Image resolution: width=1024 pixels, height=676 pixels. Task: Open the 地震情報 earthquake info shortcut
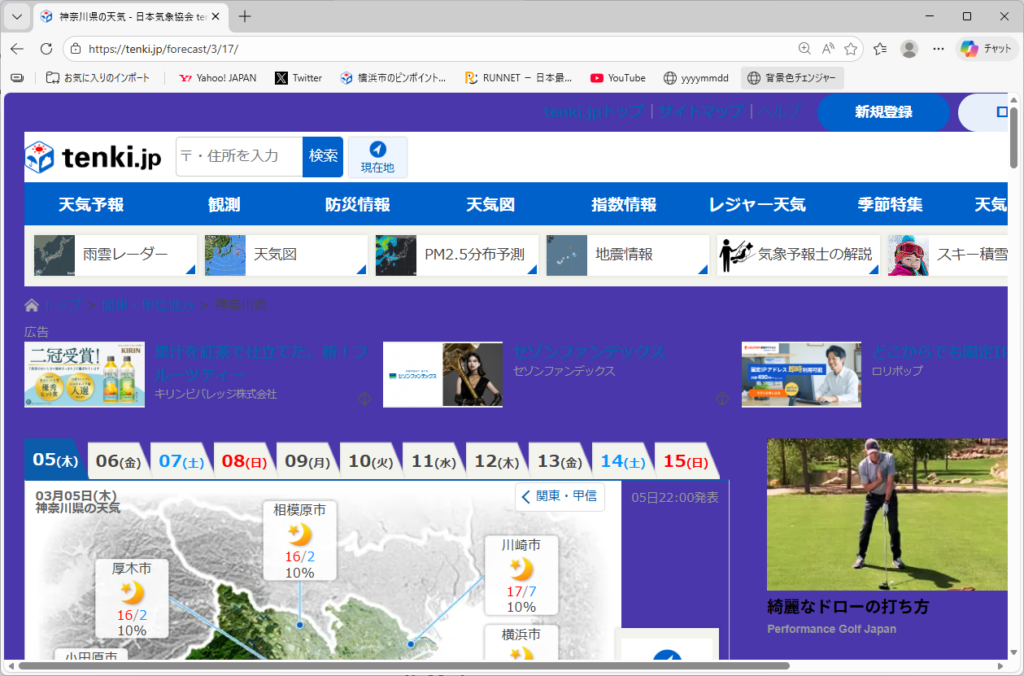pyautogui.click(x=627, y=255)
